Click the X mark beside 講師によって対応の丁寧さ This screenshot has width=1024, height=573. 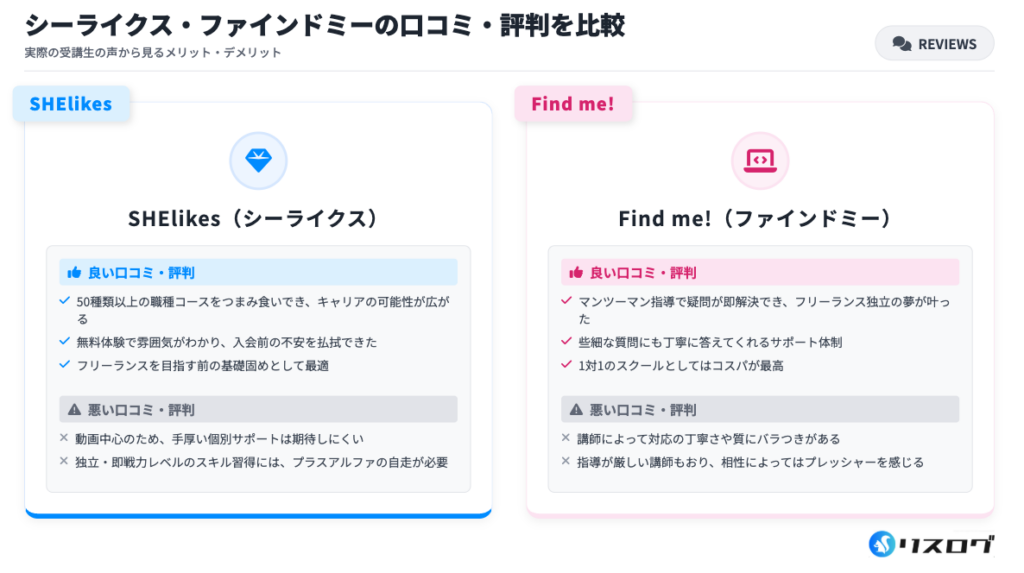(567, 438)
